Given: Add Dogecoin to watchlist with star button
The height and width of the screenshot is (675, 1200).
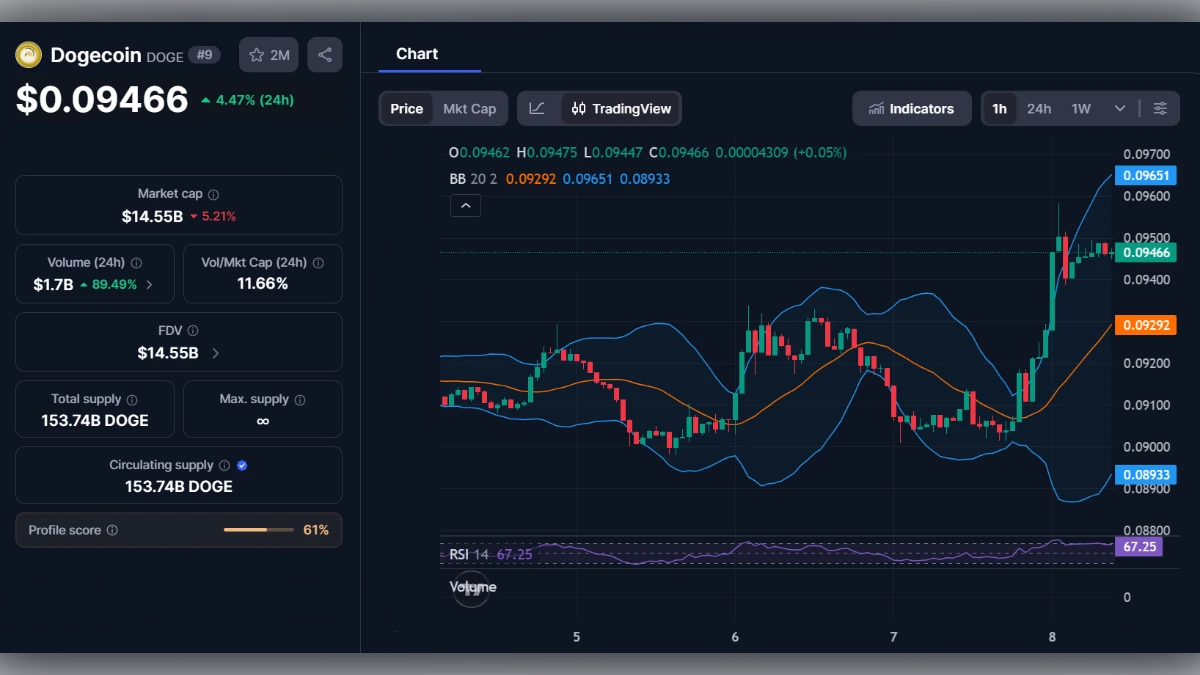Looking at the screenshot, I should coord(268,55).
